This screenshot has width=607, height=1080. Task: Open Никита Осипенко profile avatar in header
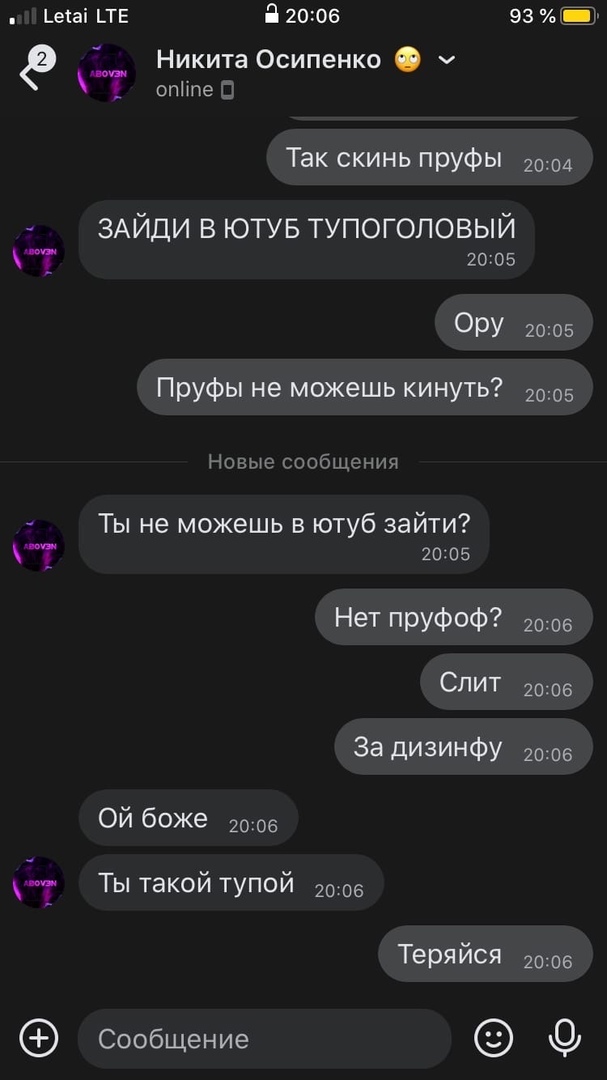tap(106, 73)
